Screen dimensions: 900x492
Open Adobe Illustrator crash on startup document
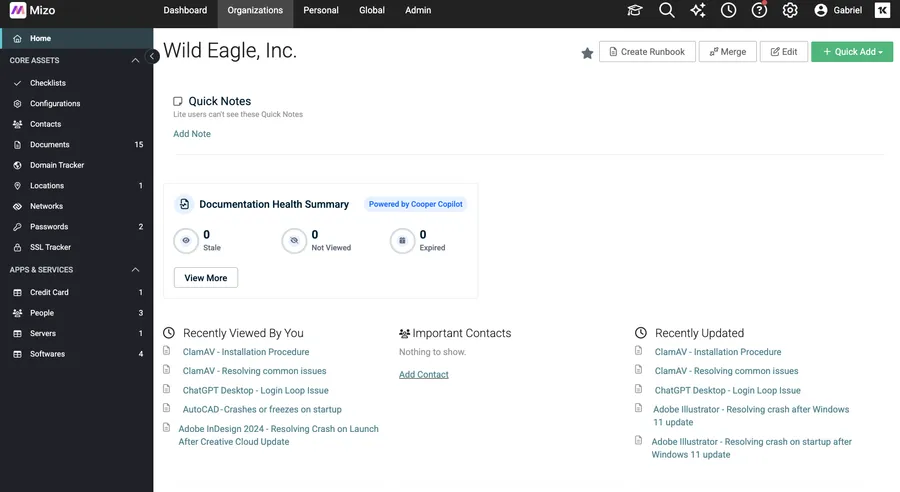click(x=751, y=448)
